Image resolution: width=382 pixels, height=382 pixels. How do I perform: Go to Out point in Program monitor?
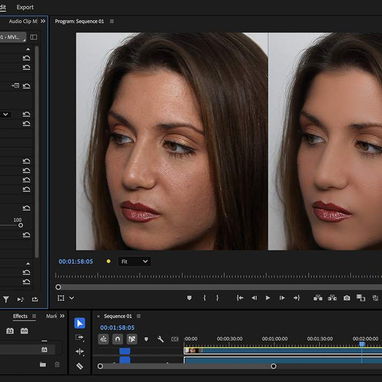tap(296, 298)
